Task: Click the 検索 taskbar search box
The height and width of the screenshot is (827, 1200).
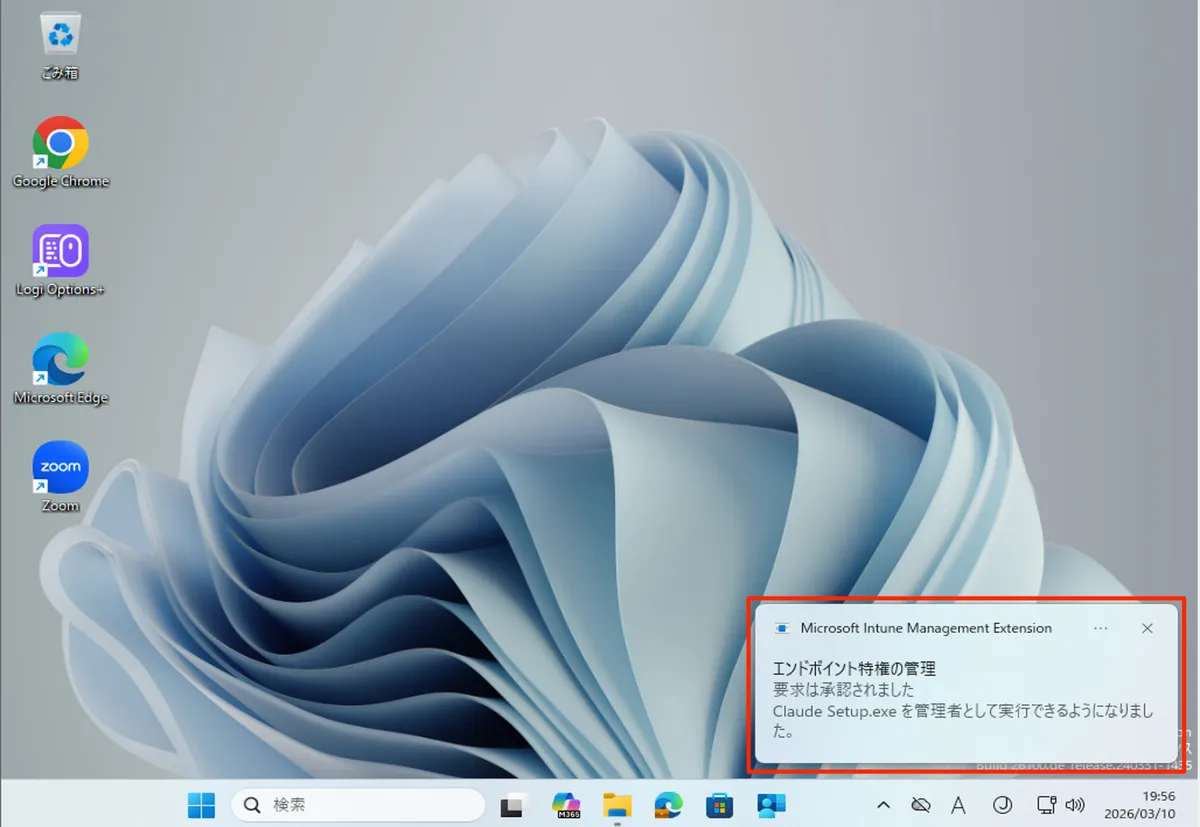Action: (x=358, y=805)
